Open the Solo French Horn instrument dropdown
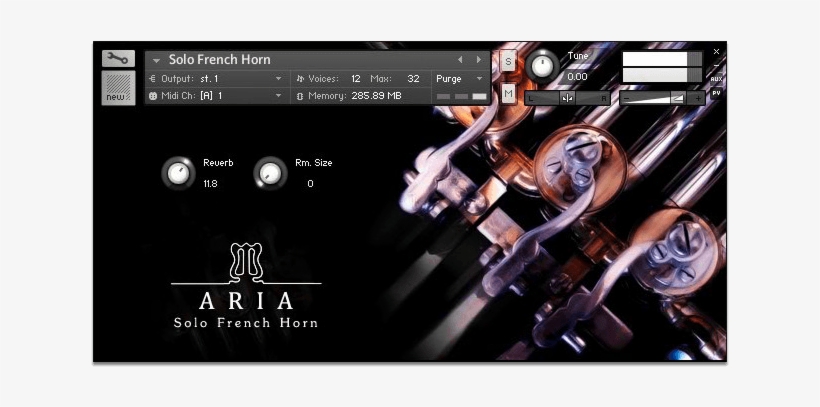820x407 pixels. tap(156, 60)
